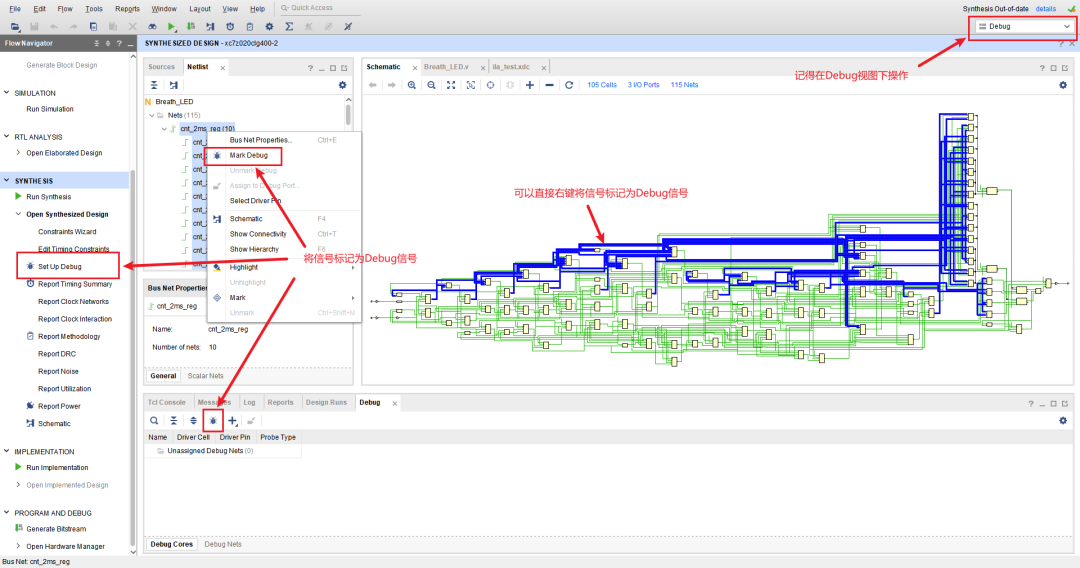The image size is (1080, 568).
Task: Click the Auto-fit selection icon in Schematic
Action: [x=470, y=85]
